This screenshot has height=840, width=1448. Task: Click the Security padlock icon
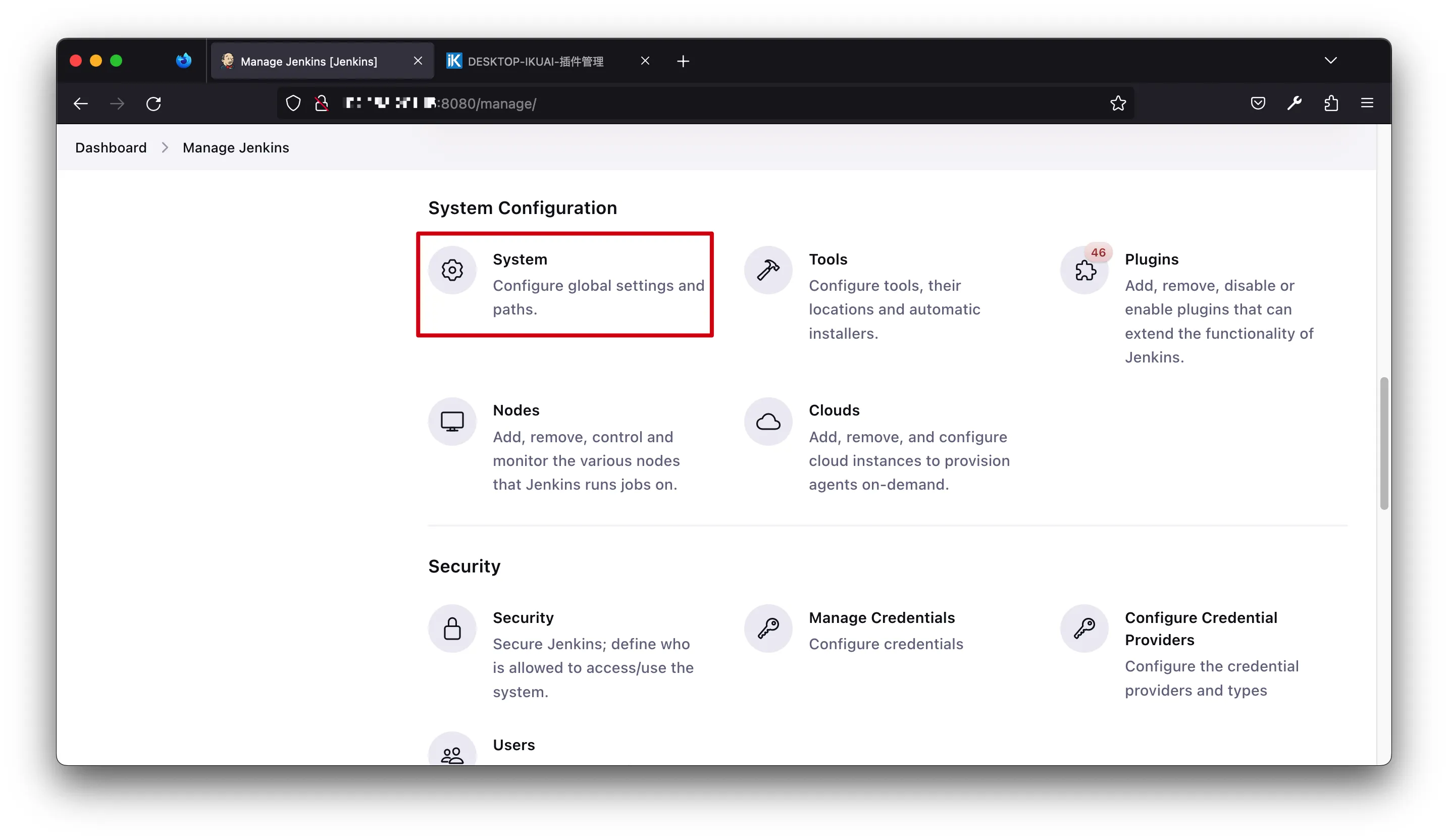point(452,628)
